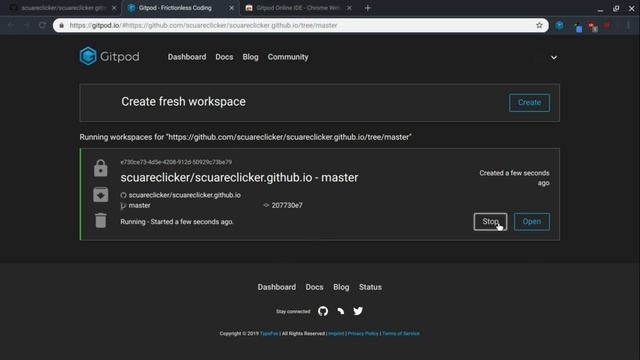Open a new browser tab with plus
This screenshot has height=360, width=640.
click(367, 8)
